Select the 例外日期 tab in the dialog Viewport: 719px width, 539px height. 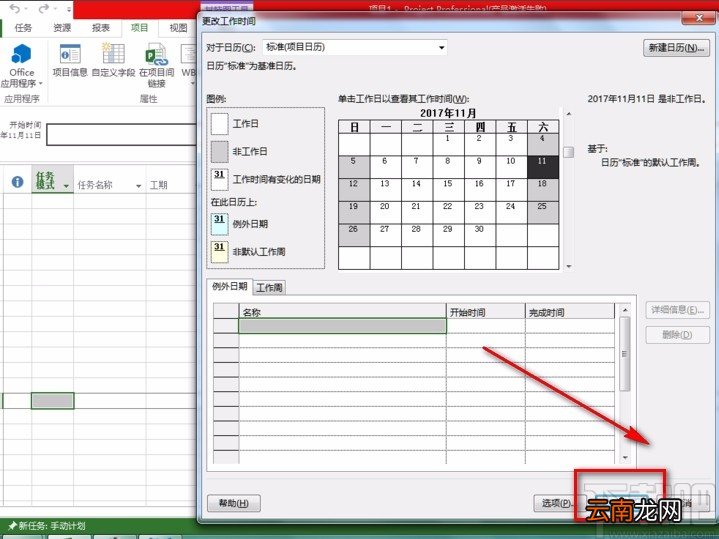[229, 287]
